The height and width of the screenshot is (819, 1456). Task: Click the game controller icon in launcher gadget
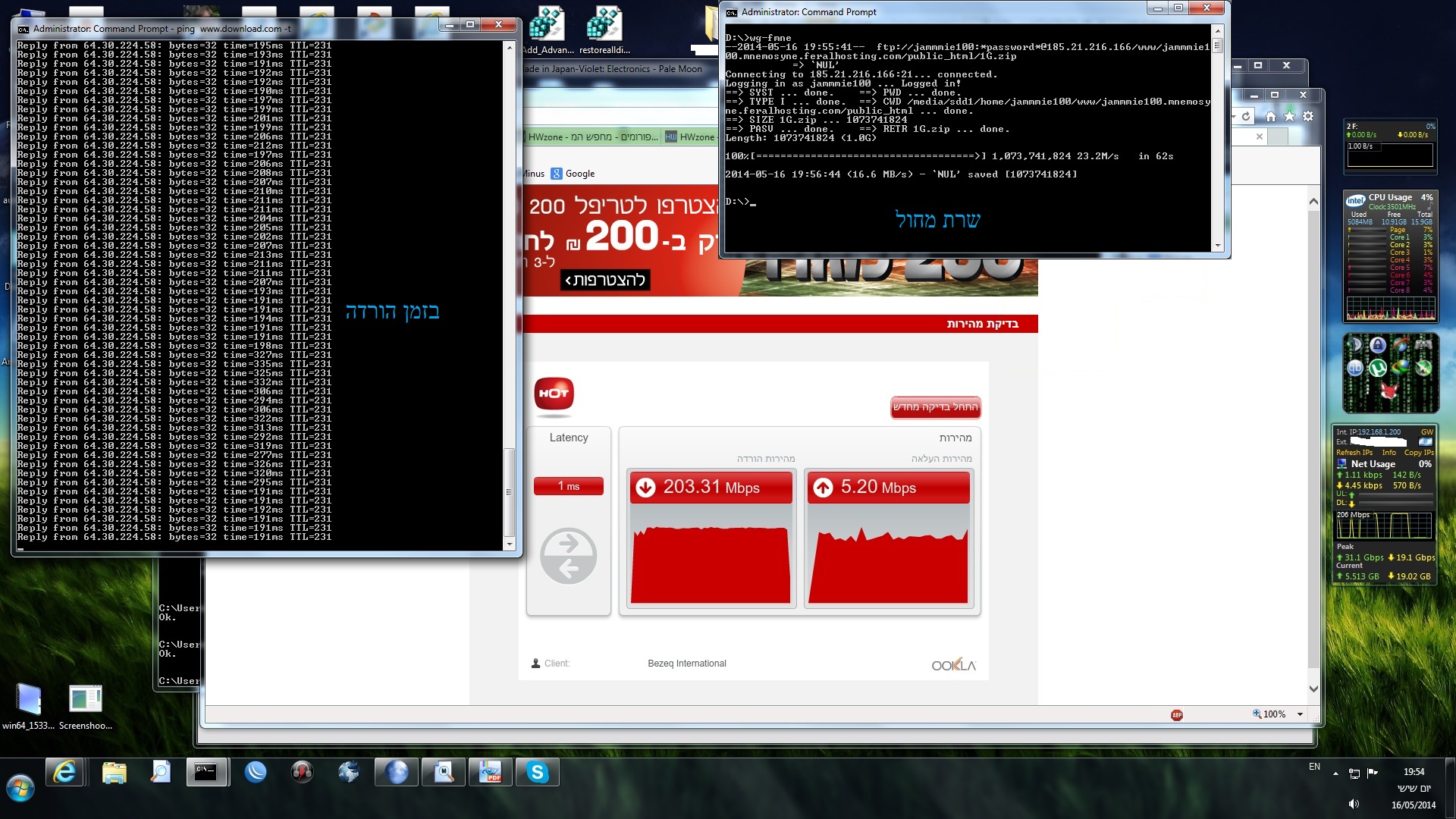pos(1423,344)
